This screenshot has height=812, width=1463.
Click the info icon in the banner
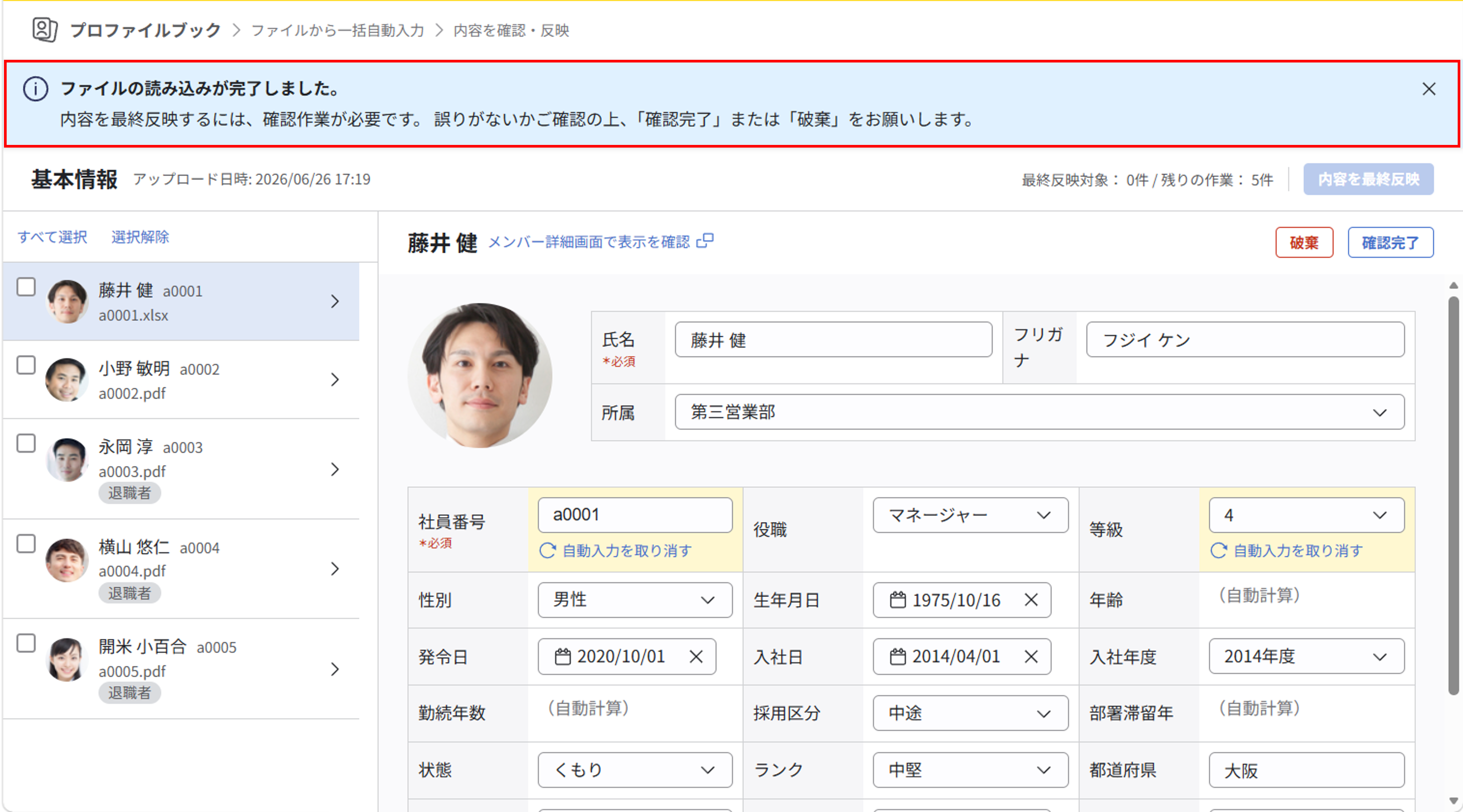click(x=35, y=89)
